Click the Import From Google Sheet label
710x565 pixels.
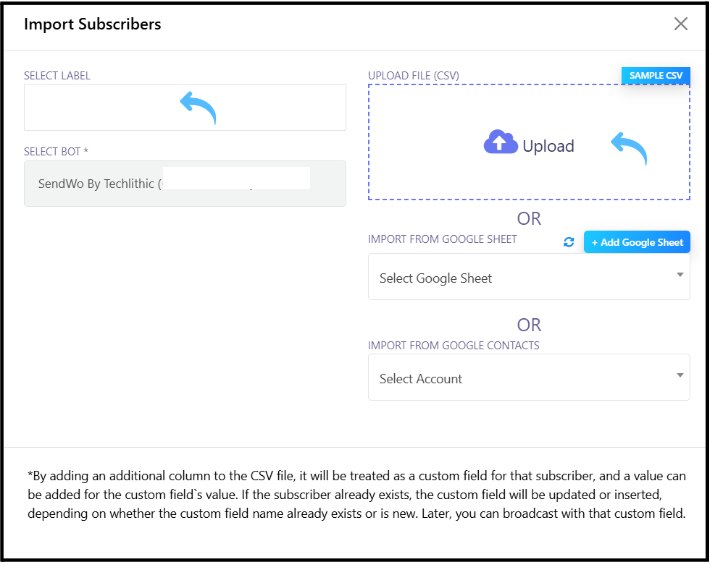pos(442,239)
